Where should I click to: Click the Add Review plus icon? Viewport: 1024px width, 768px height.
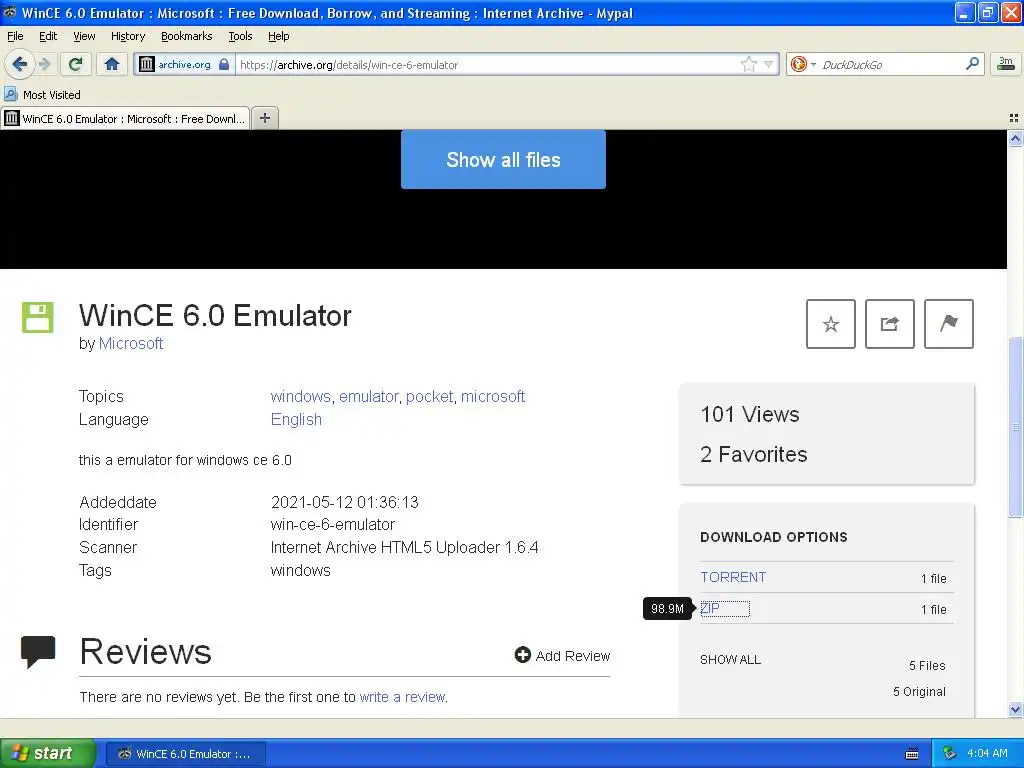click(x=522, y=655)
